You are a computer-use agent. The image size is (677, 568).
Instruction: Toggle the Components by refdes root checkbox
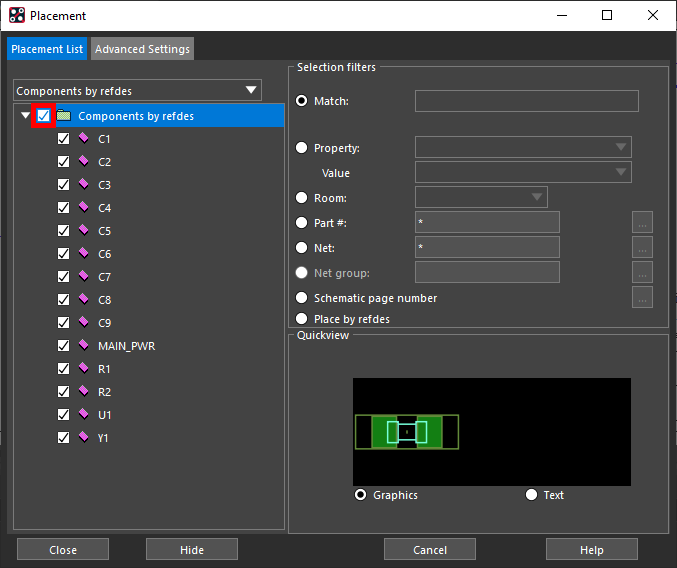point(43,116)
